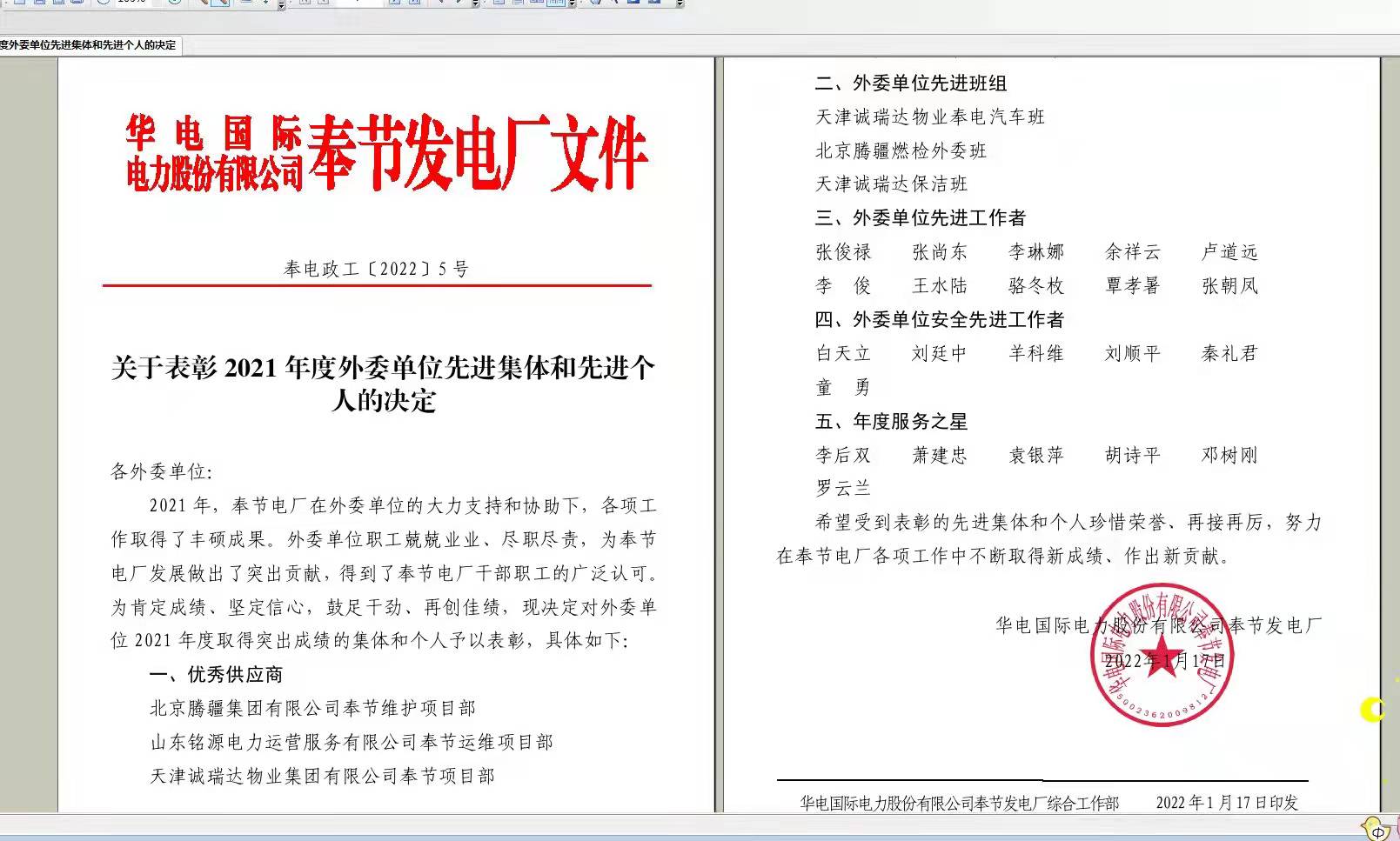Click the name 卢道远
The width and height of the screenshot is (1400, 841).
pos(1229,251)
